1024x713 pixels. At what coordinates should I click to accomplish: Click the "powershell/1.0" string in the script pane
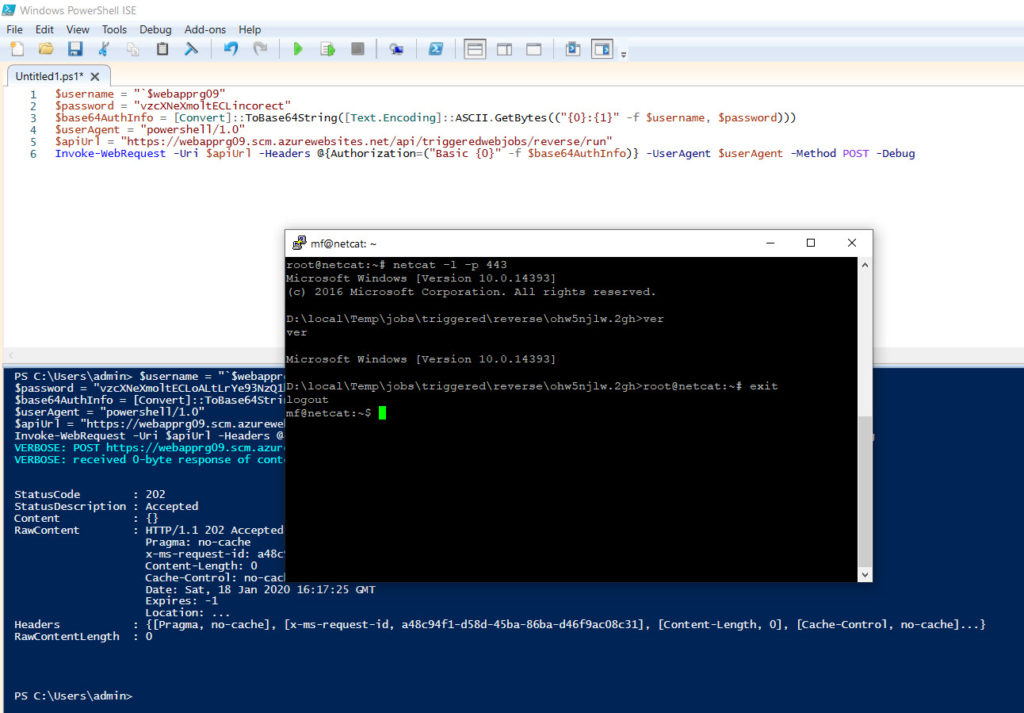pos(193,129)
